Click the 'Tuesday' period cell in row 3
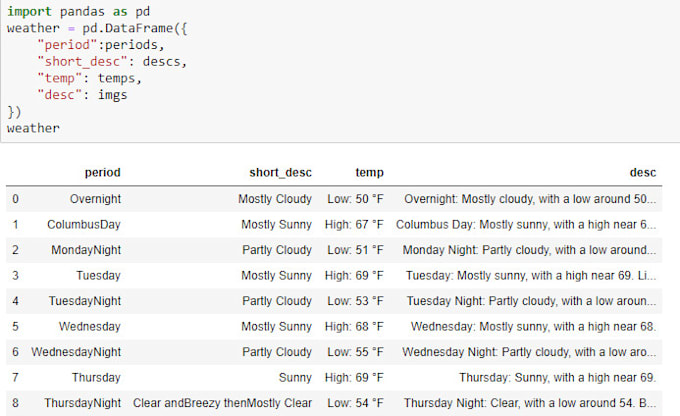680x416 pixels. click(98, 275)
